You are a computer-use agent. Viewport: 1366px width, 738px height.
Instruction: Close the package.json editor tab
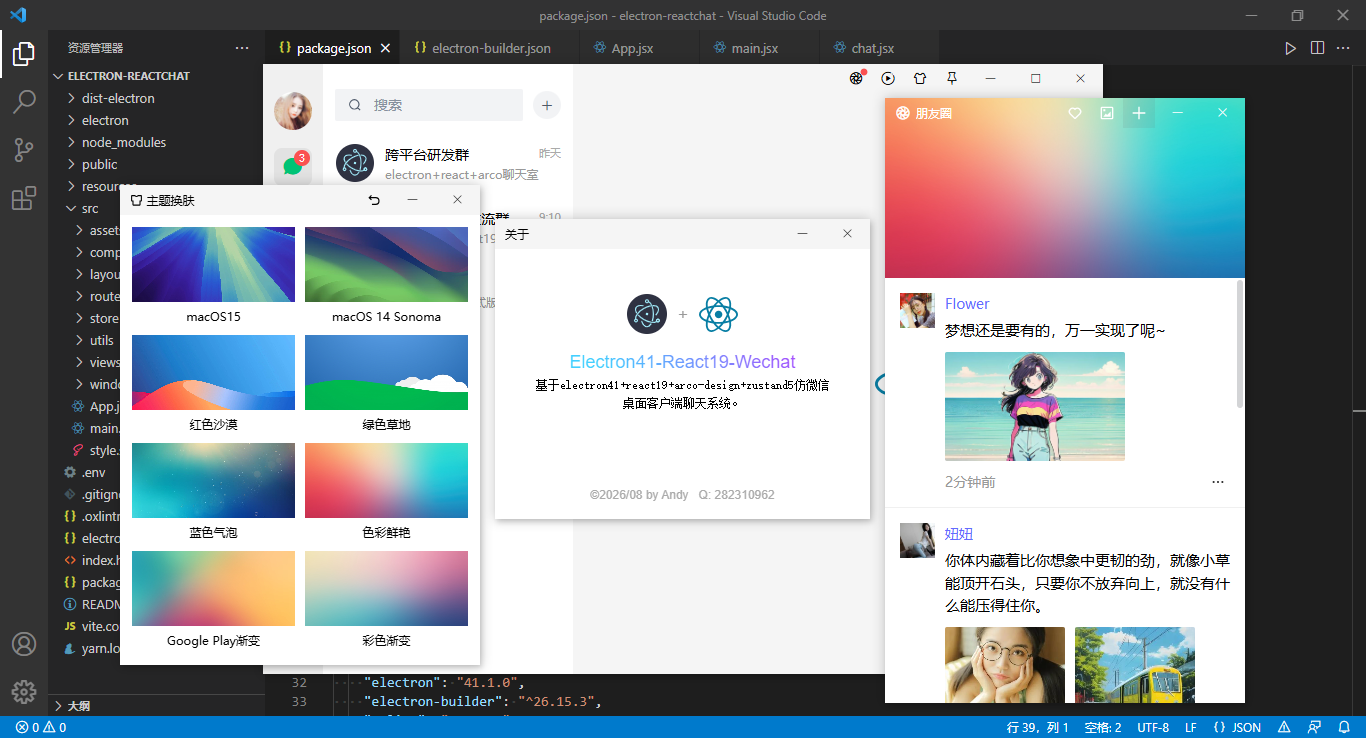[386, 48]
